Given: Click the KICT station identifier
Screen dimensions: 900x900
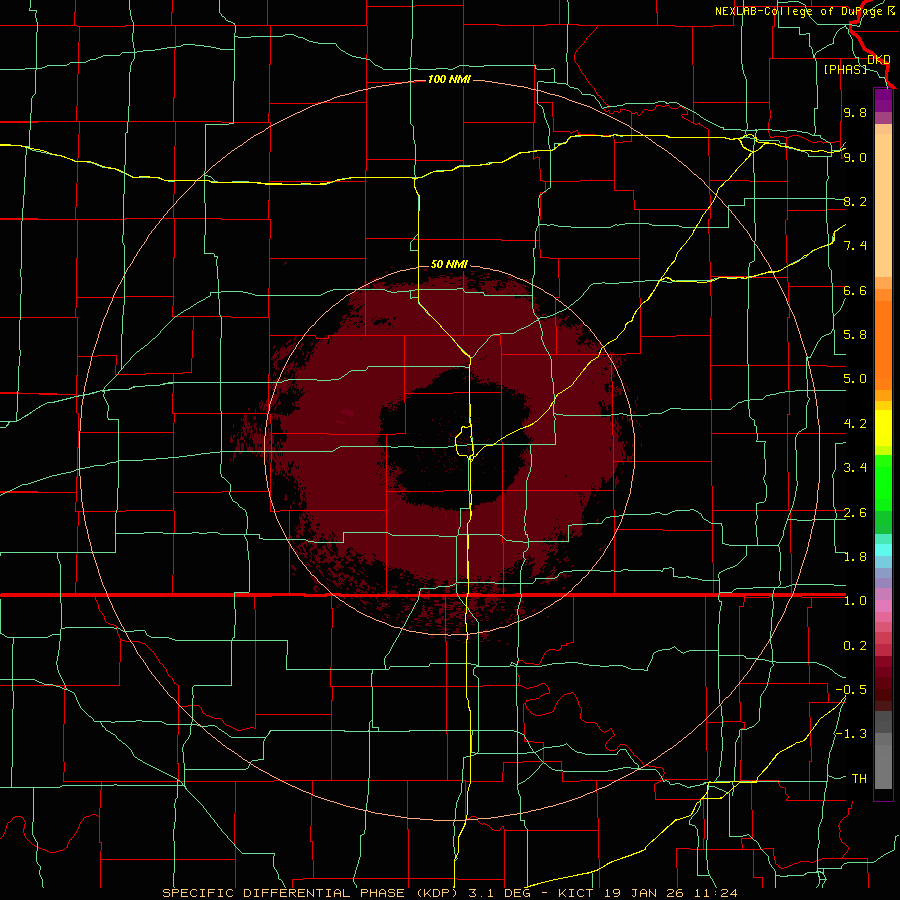Looking at the screenshot, I should (576, 893).
